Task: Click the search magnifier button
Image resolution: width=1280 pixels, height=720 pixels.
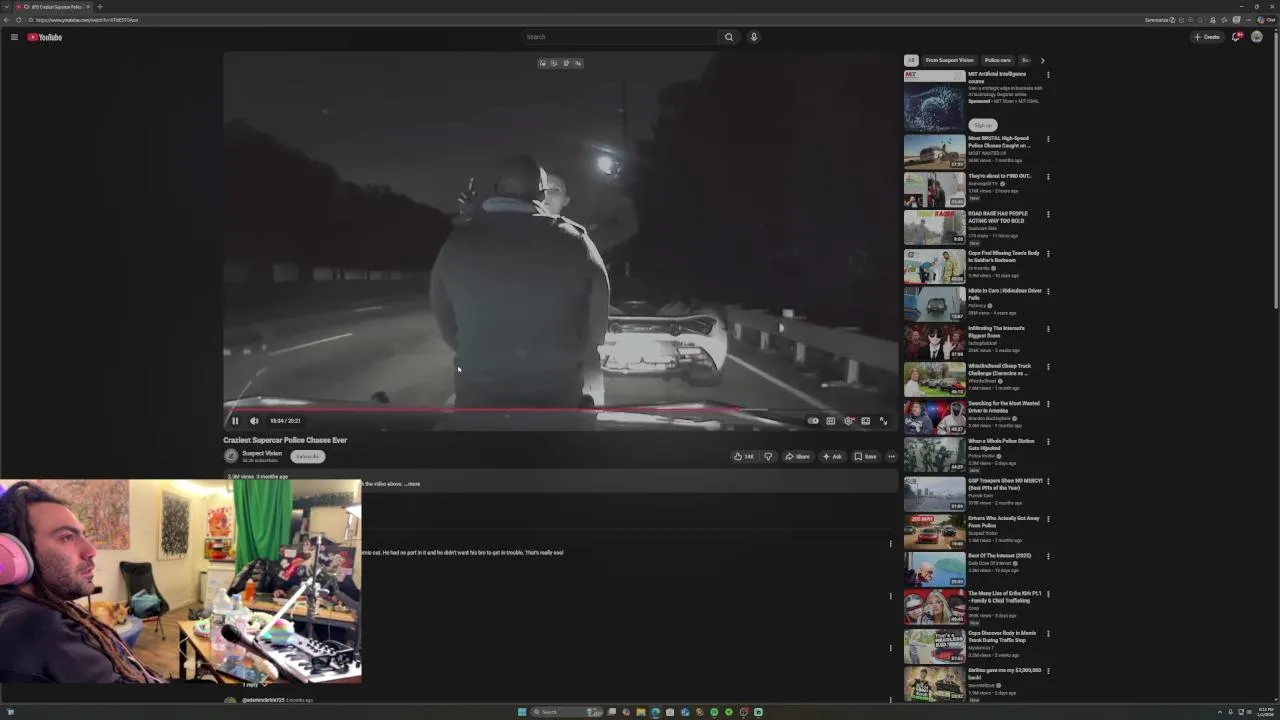Action: pyautogui.click(x=729, y=37)
